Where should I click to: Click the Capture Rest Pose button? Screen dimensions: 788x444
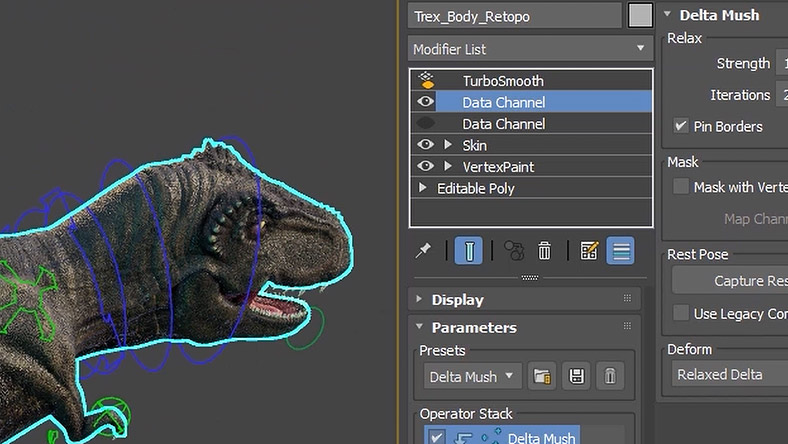coord(730,281)
